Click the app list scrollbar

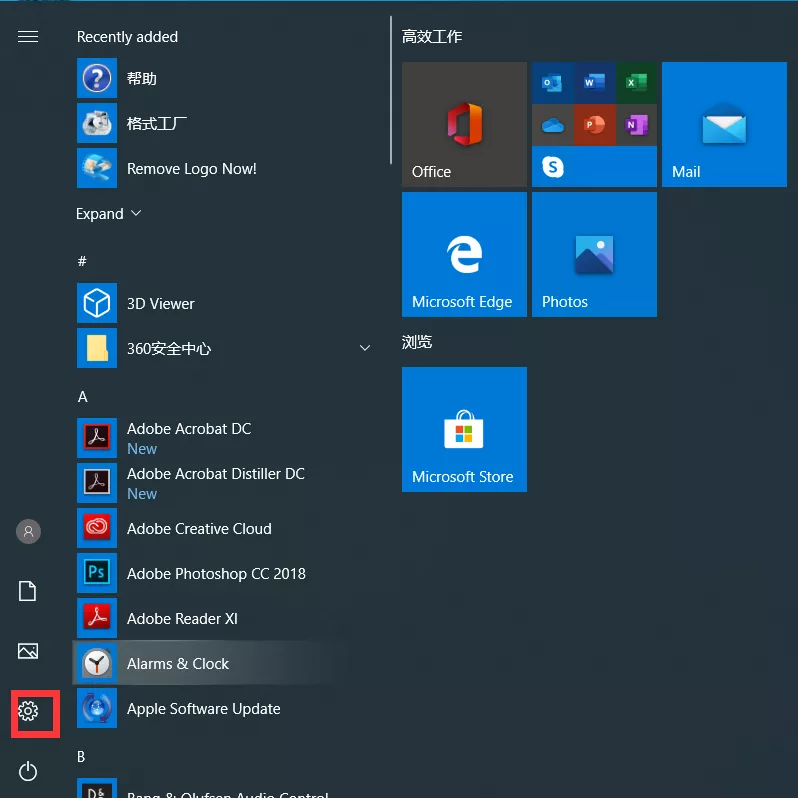(391, 90)
